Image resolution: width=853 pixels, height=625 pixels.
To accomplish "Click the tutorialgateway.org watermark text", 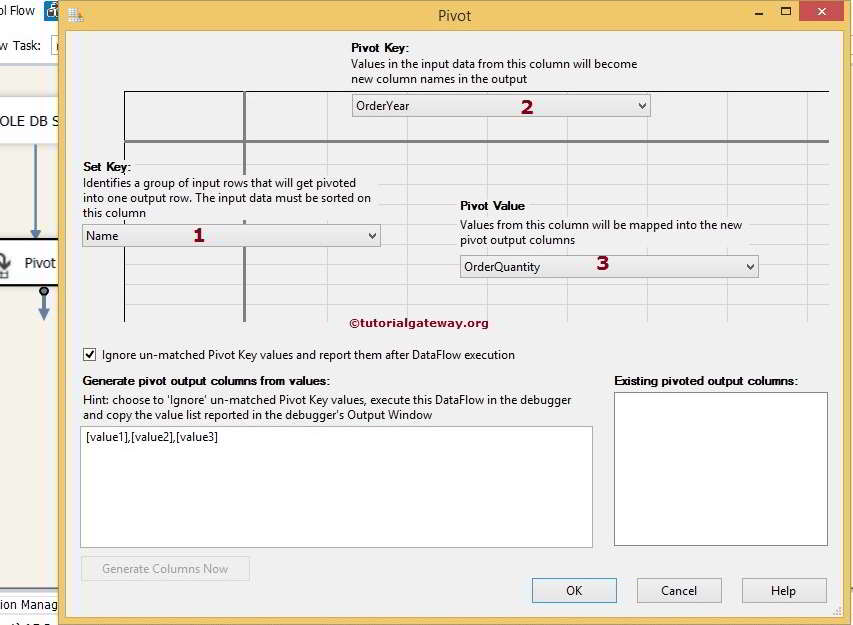I will point(419,323).
